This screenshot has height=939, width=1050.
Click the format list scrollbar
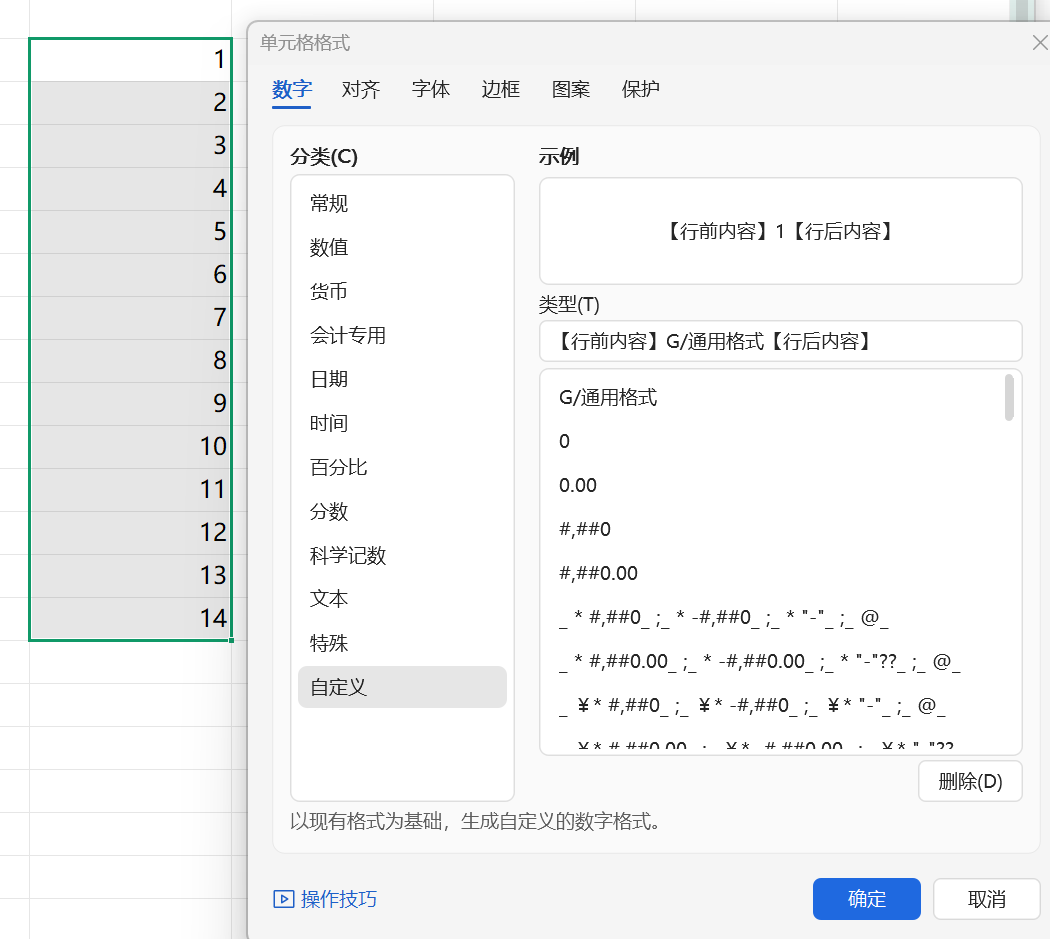1009,398
